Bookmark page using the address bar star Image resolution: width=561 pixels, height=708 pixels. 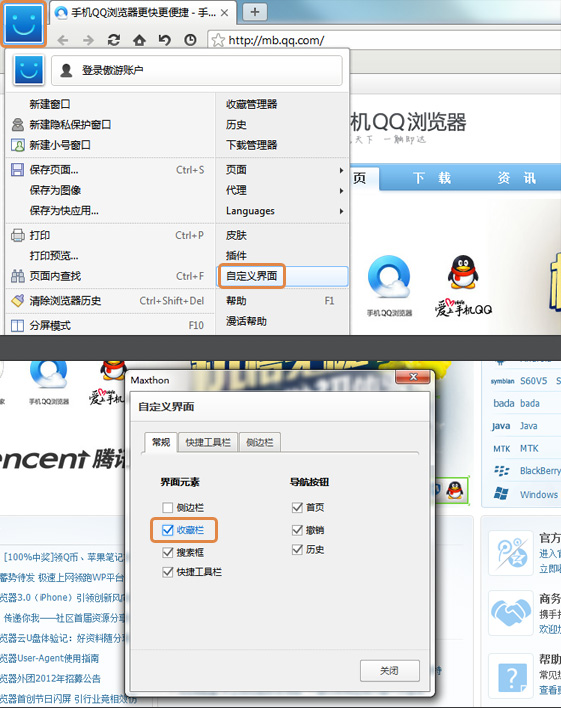218,40
